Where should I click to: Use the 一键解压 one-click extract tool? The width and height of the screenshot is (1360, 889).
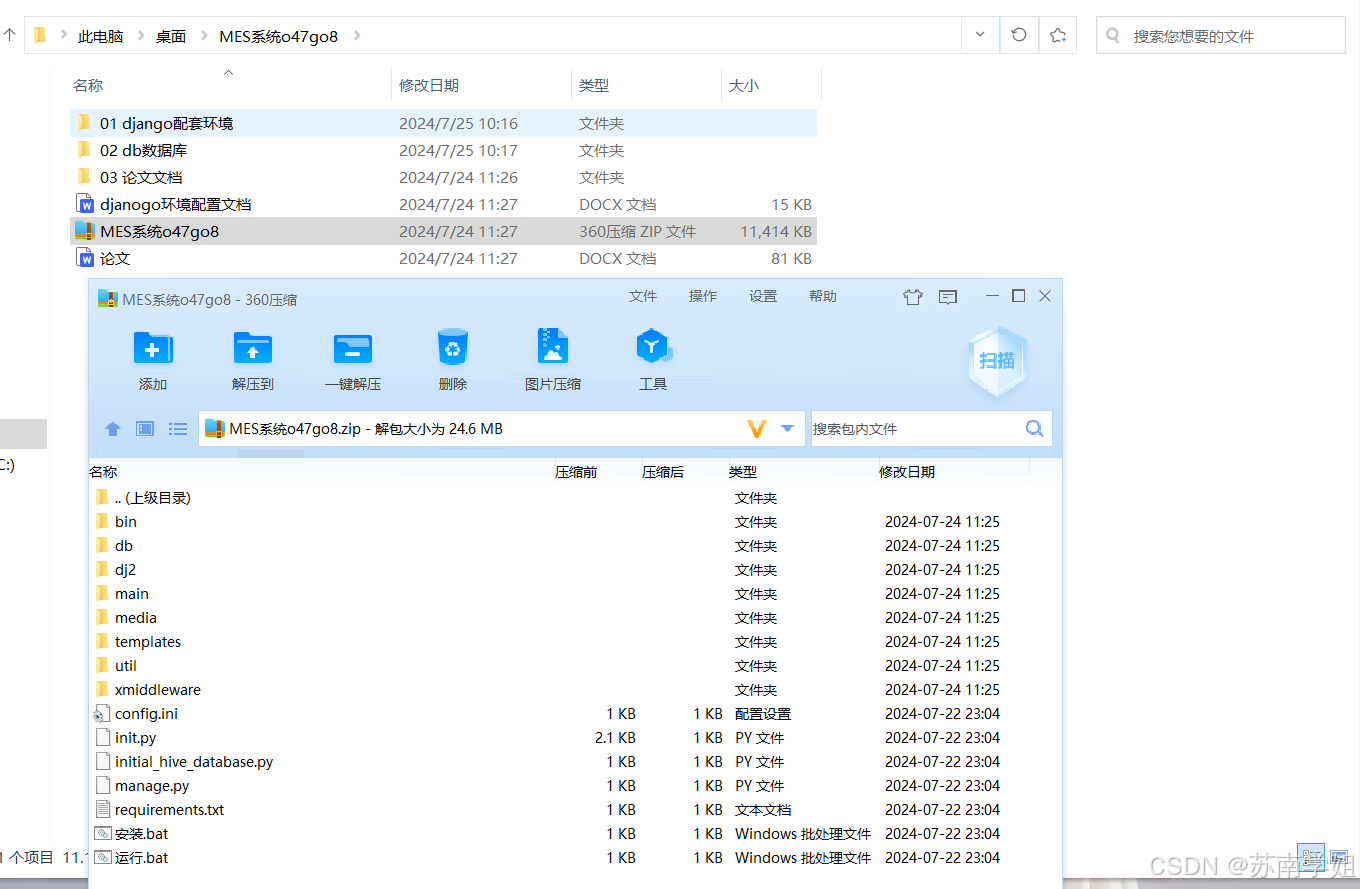click(x=352, y=358)
